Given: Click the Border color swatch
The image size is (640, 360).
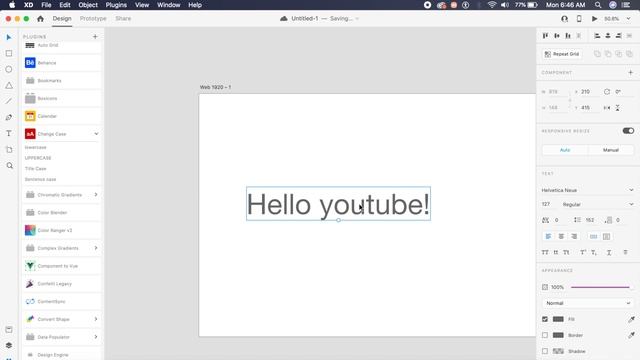Looking at the screenshot, I should pyautogui.click(x=558, y=335).
